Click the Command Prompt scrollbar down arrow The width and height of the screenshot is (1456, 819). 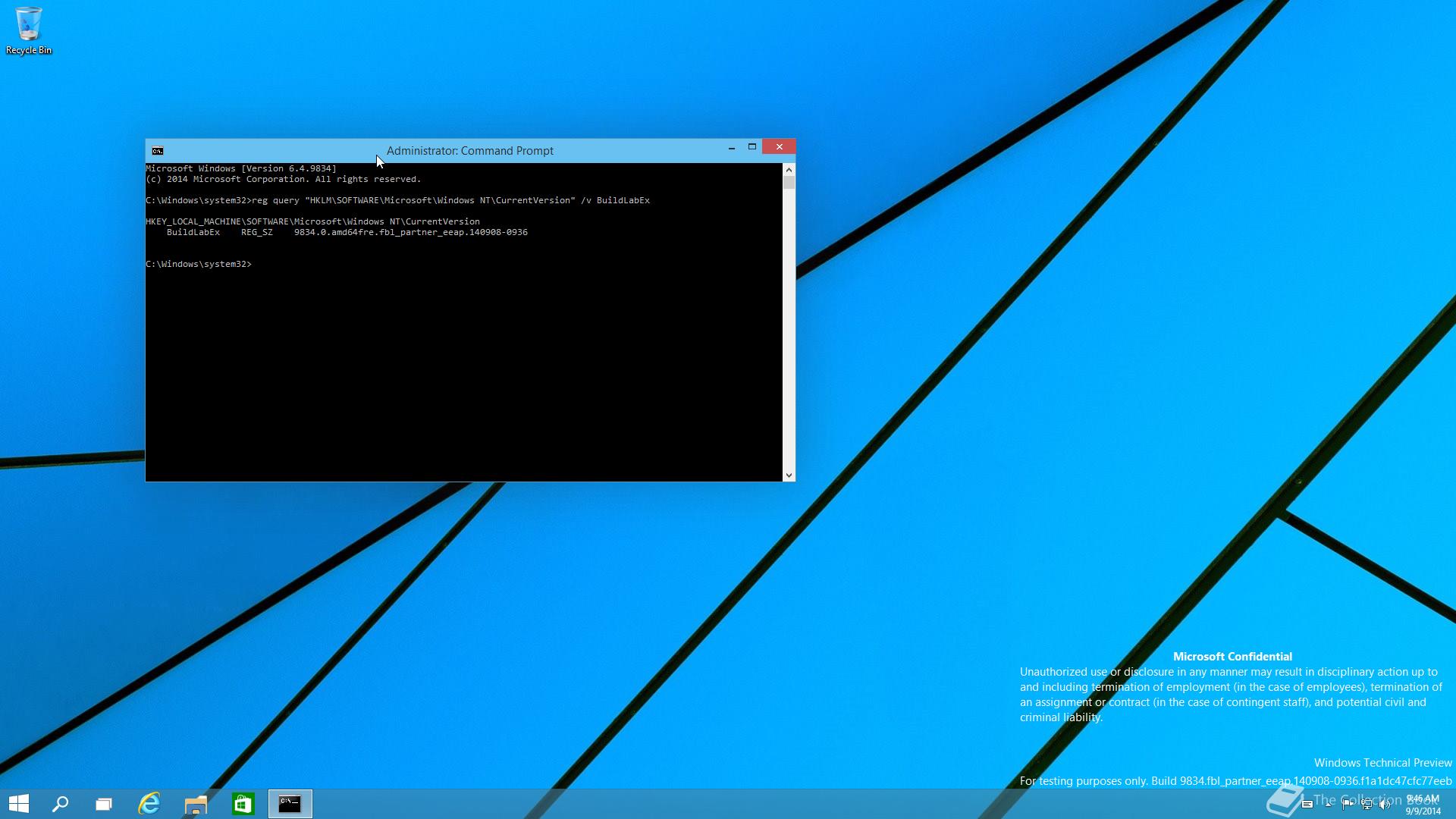pos(789,475)
